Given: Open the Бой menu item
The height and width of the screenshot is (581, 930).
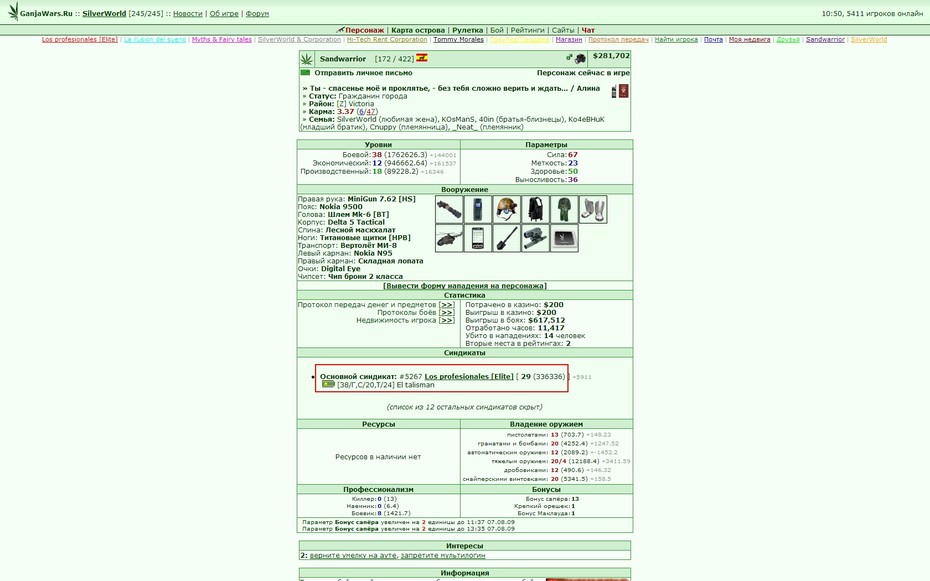Looking at the screenshot, I should point(496,30).
